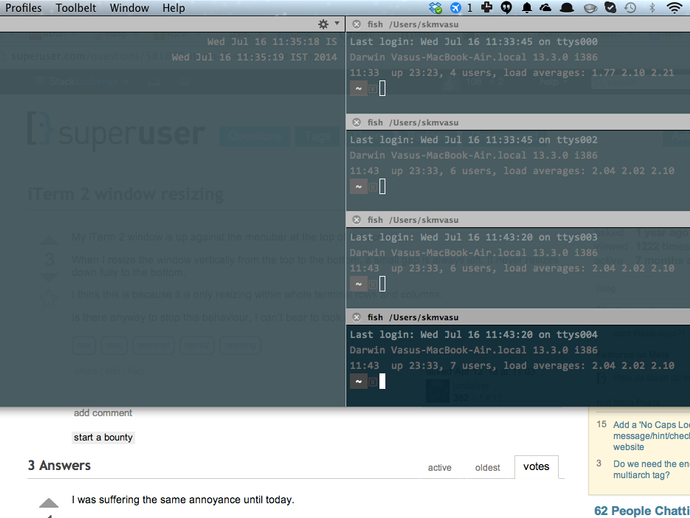
Task: Click the '11:33 up 23:23, 4 users' line
Action: point(512,73)
